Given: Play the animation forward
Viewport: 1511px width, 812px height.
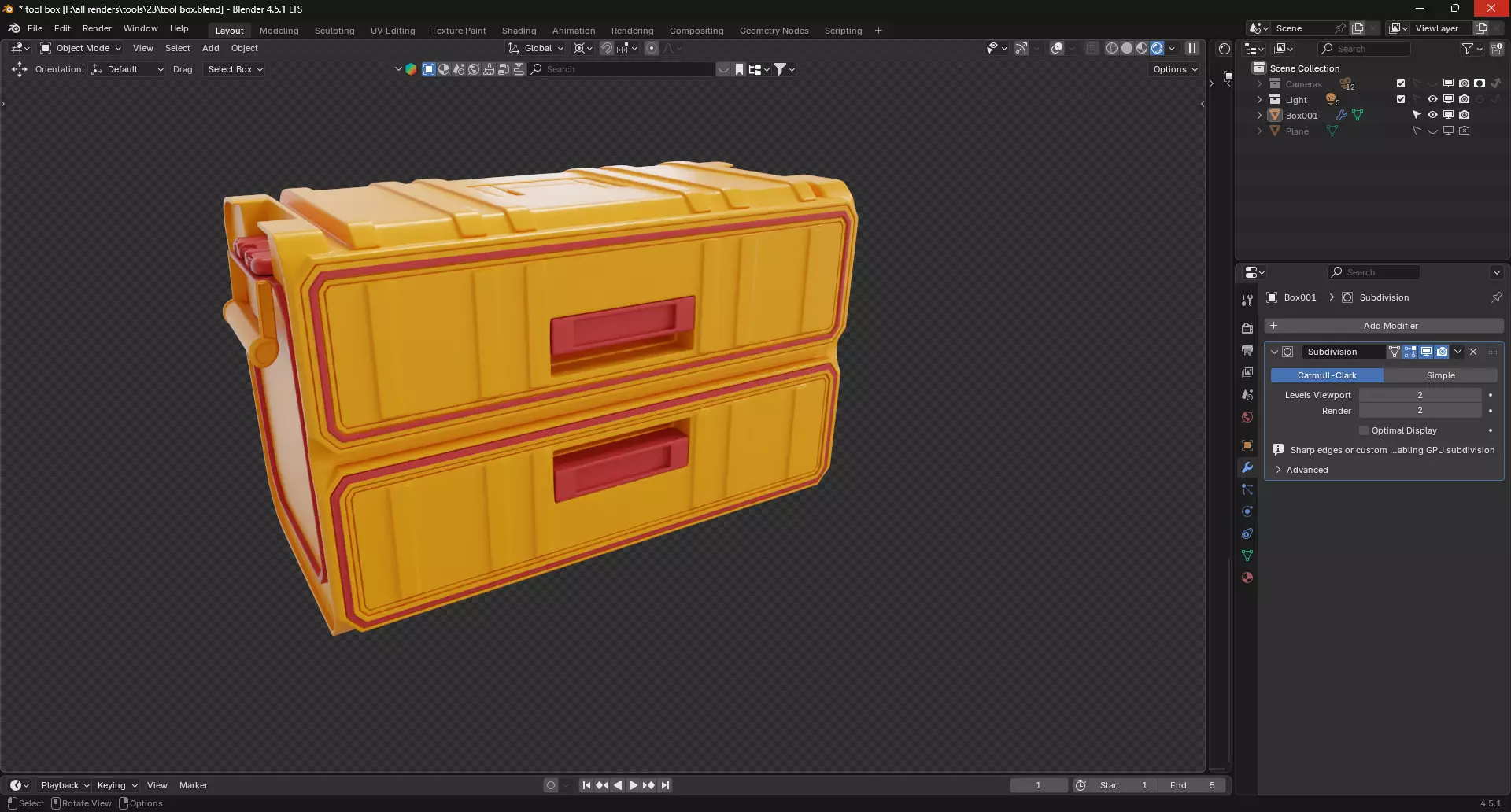Looking at the screenshot, I should point(633,785).
